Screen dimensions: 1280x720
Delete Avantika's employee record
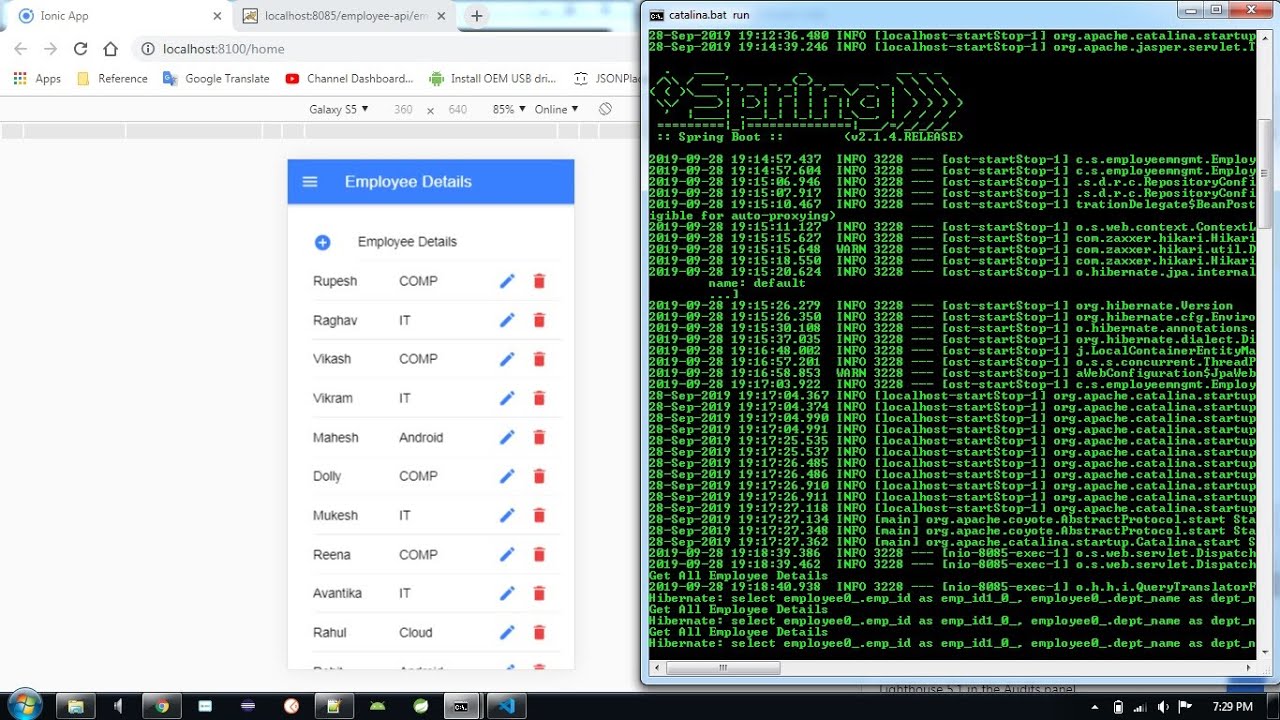539,593
